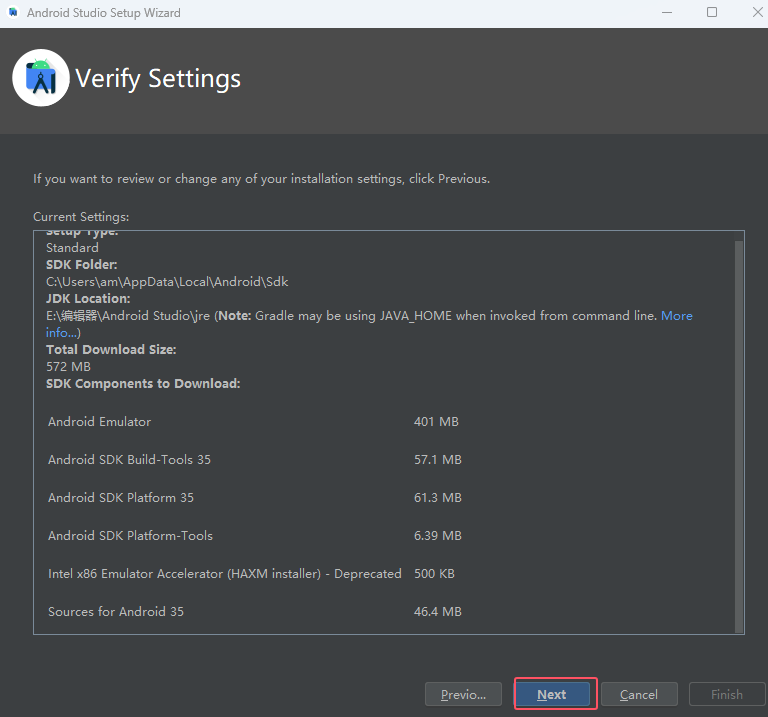
Task: Click the JDK location path text
Action: 128,316
